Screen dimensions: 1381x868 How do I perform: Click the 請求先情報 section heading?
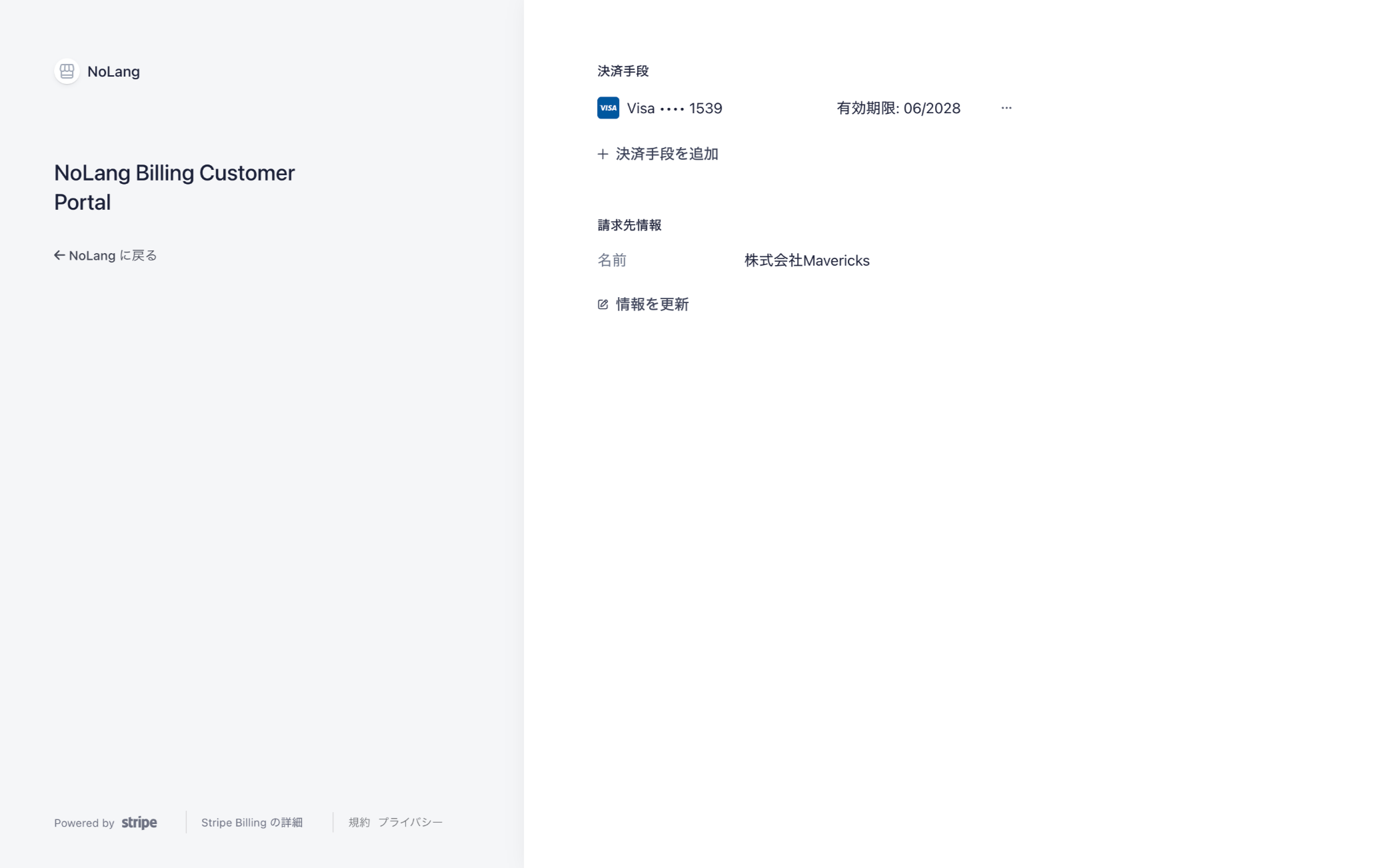[629, 225]
